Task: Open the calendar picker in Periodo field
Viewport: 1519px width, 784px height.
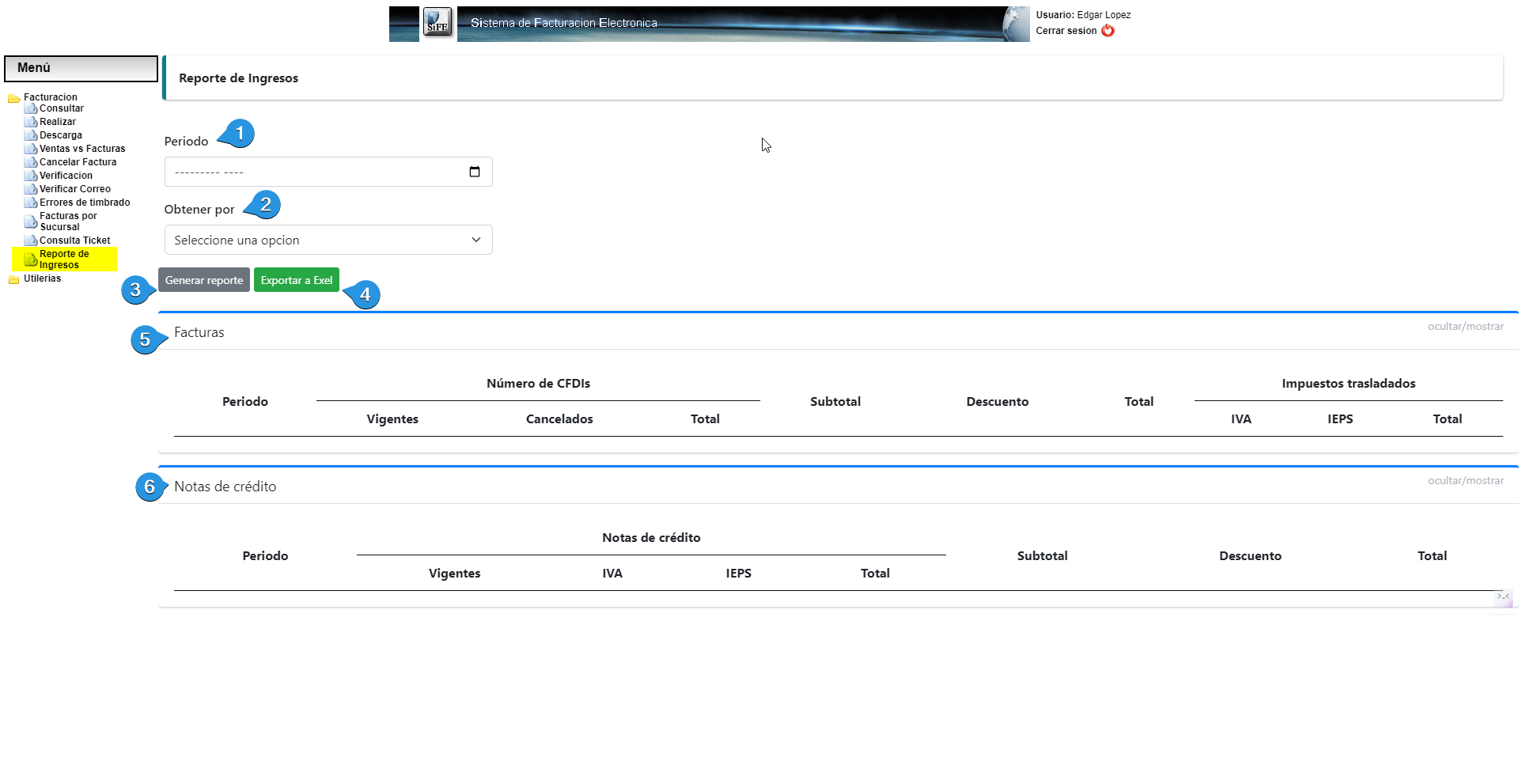Action: coord(475,172)
